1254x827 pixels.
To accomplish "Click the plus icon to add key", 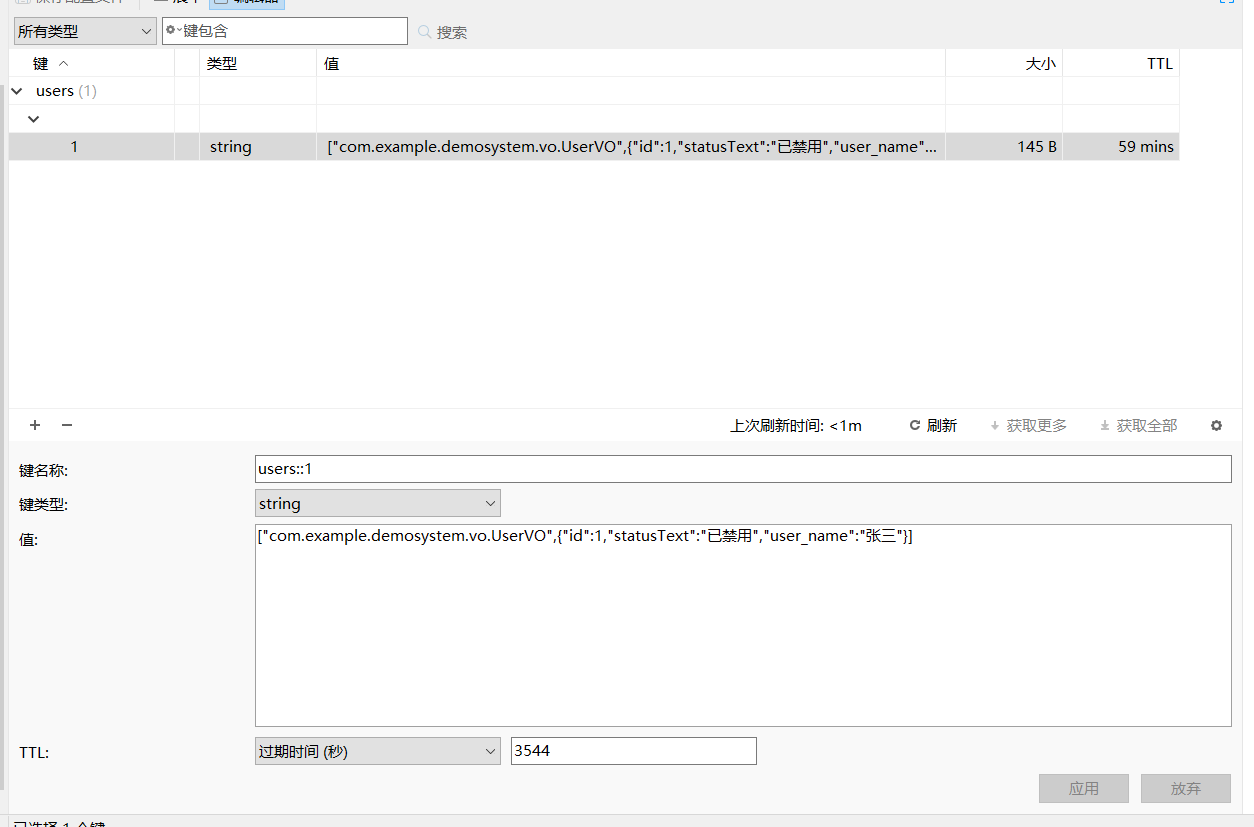I will pos(35,425).
